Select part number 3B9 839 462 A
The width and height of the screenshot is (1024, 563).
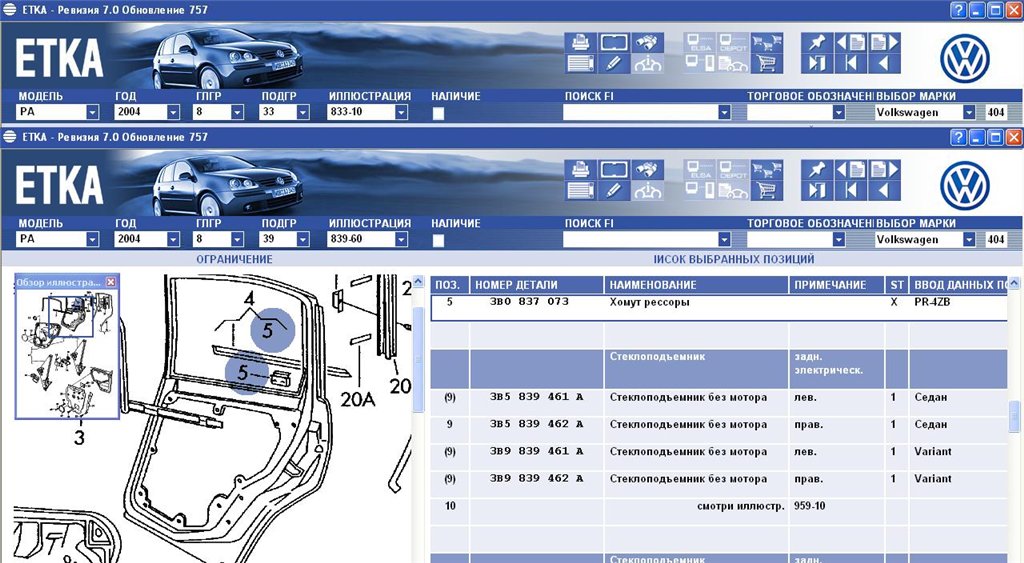click(x=536, y=479)
